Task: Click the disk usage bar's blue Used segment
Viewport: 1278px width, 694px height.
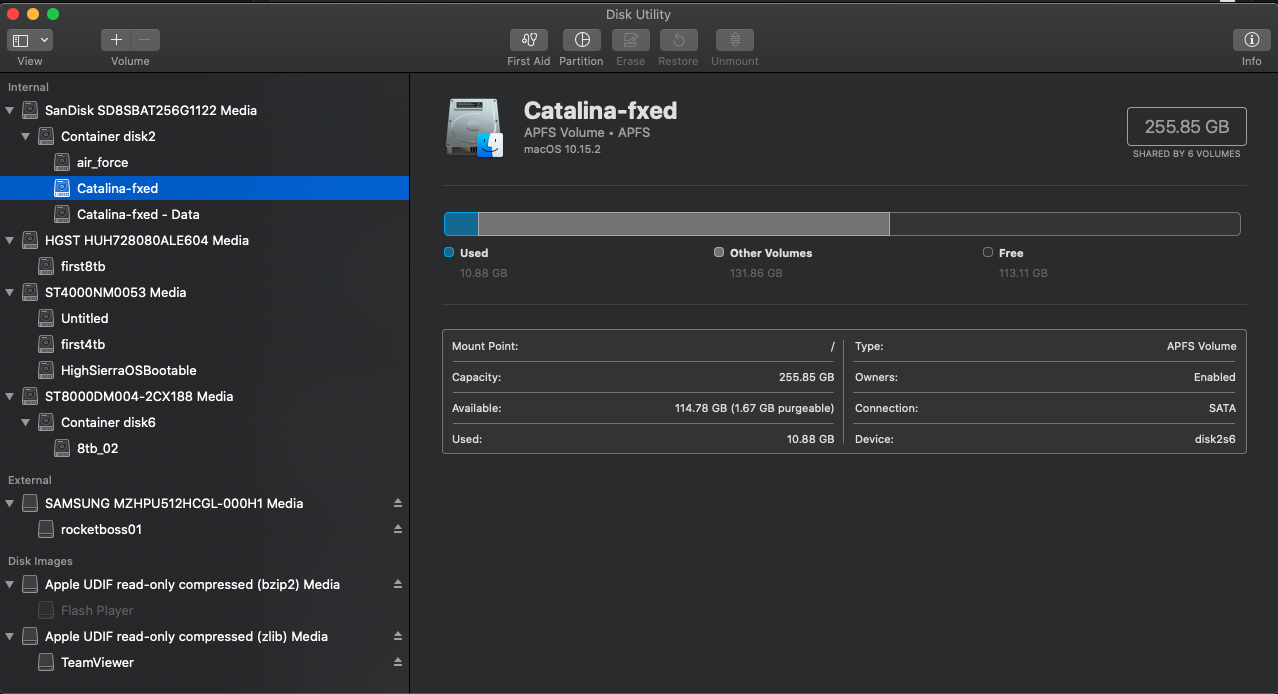Action: (461, 224)
